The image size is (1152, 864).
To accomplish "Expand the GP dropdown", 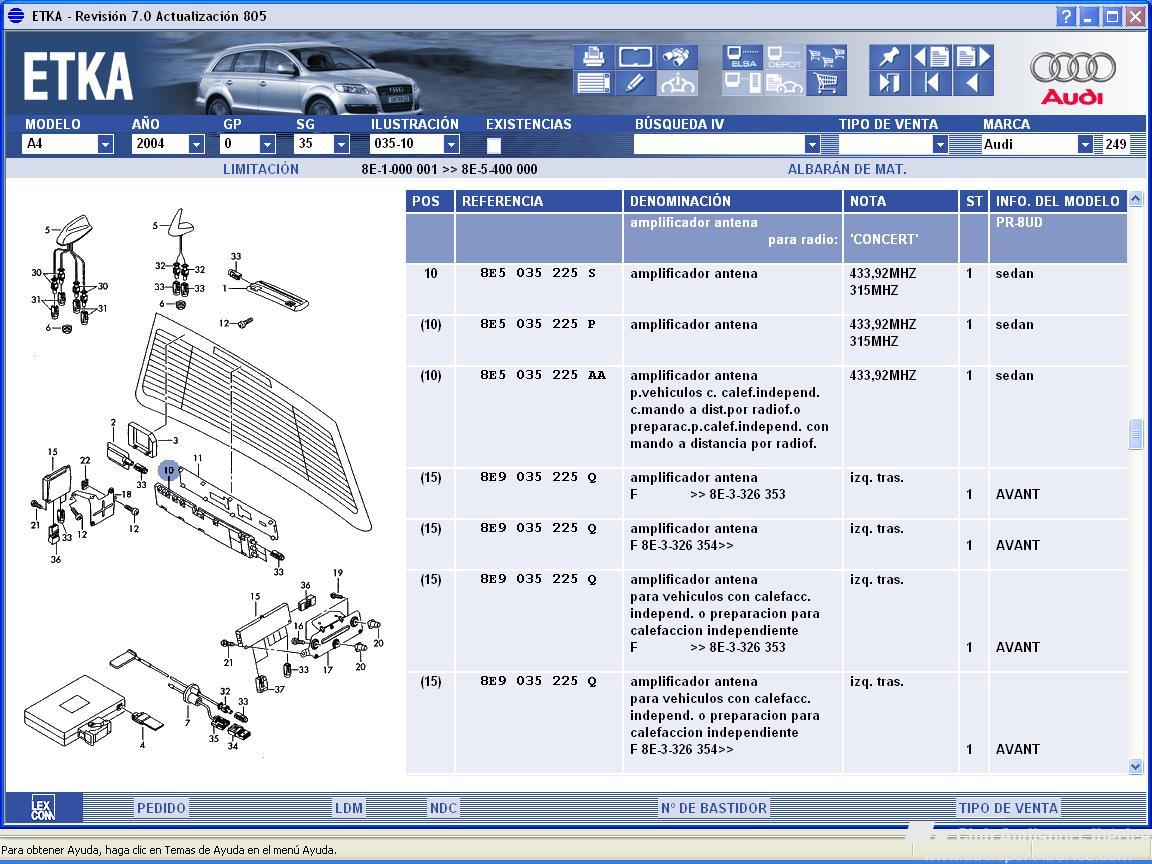I will tap(267, 144).
